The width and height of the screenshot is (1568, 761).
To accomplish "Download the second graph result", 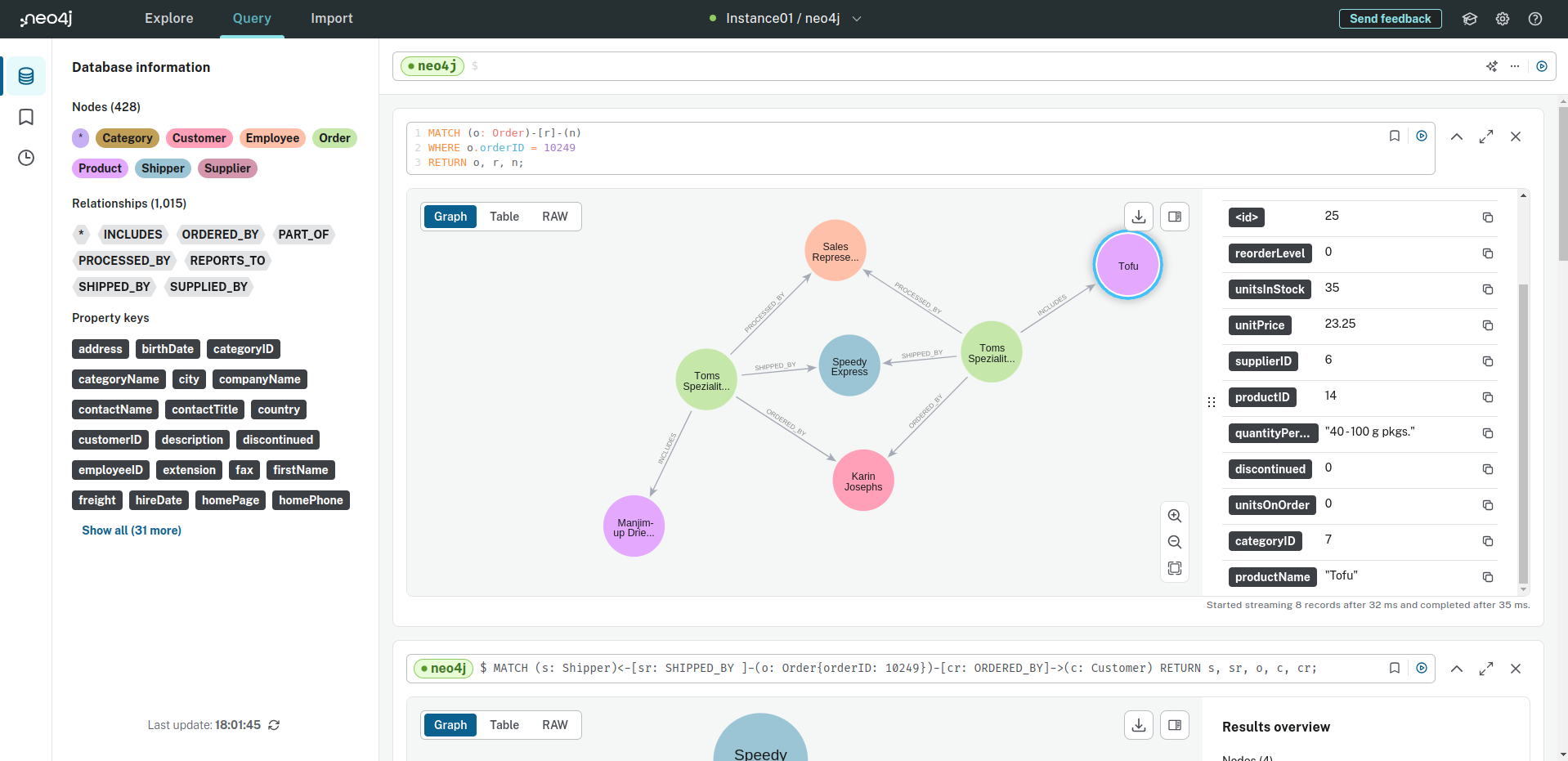I will pyautogui.click(x=1139, y=725).
